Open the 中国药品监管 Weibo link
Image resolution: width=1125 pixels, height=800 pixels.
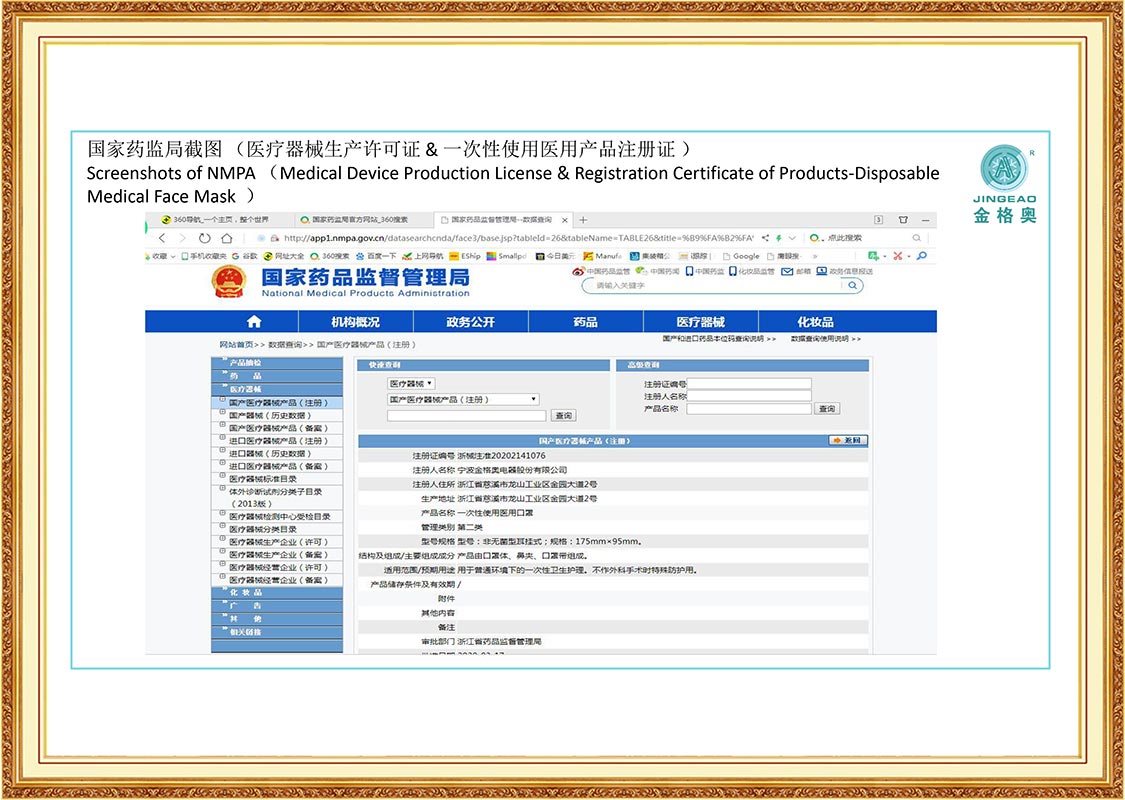point(601,272)
